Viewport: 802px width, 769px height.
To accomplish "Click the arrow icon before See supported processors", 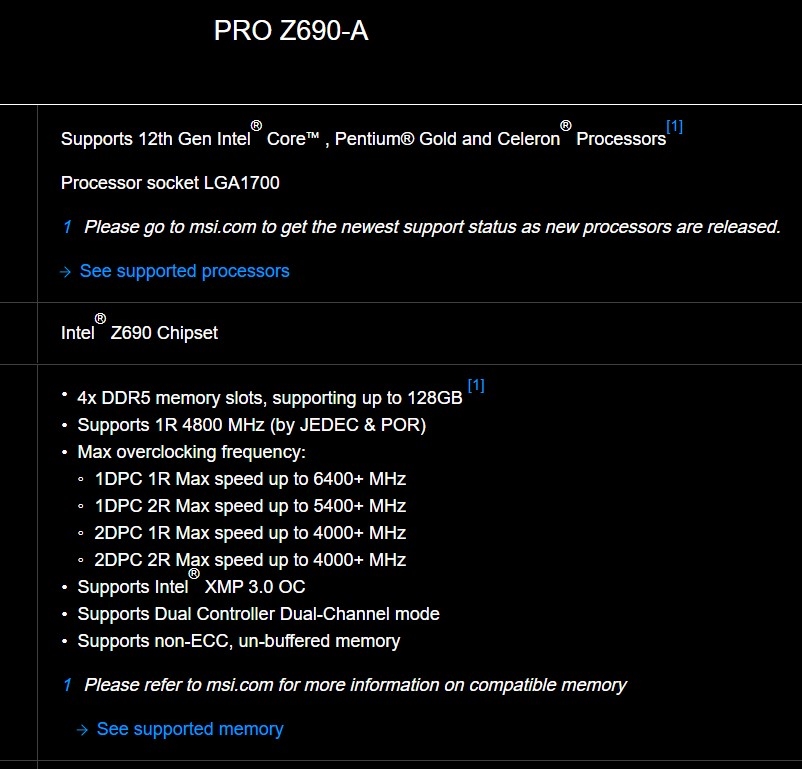I will click(x=66, y=272).
